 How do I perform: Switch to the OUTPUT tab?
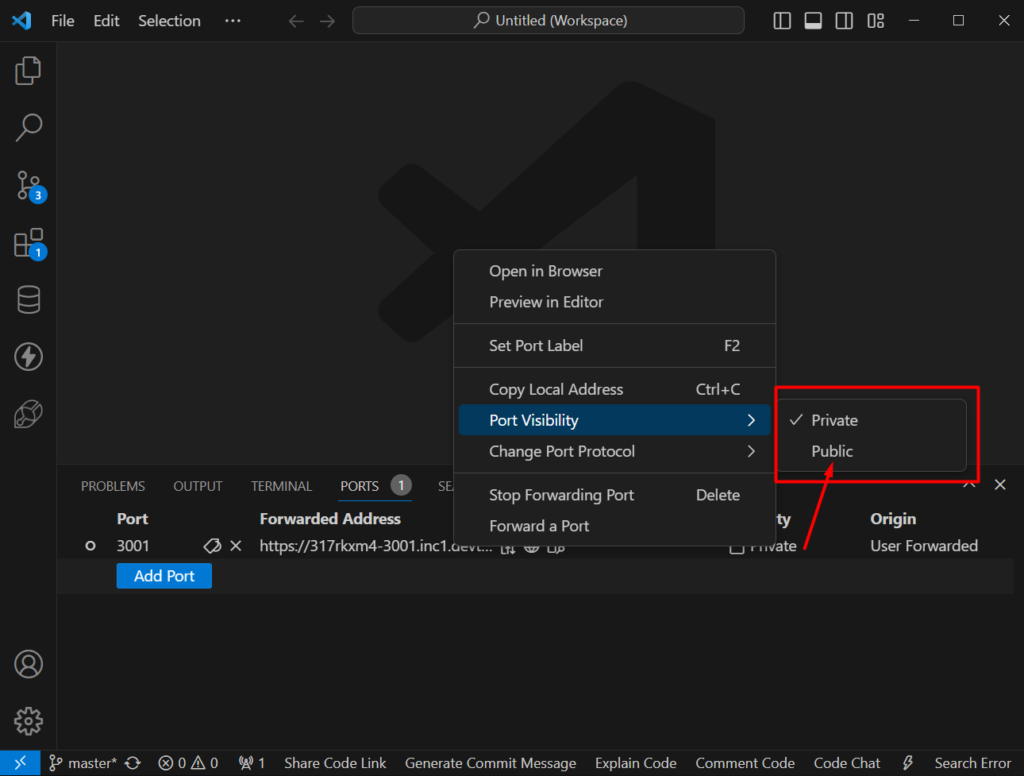click(x=198, y=486)
